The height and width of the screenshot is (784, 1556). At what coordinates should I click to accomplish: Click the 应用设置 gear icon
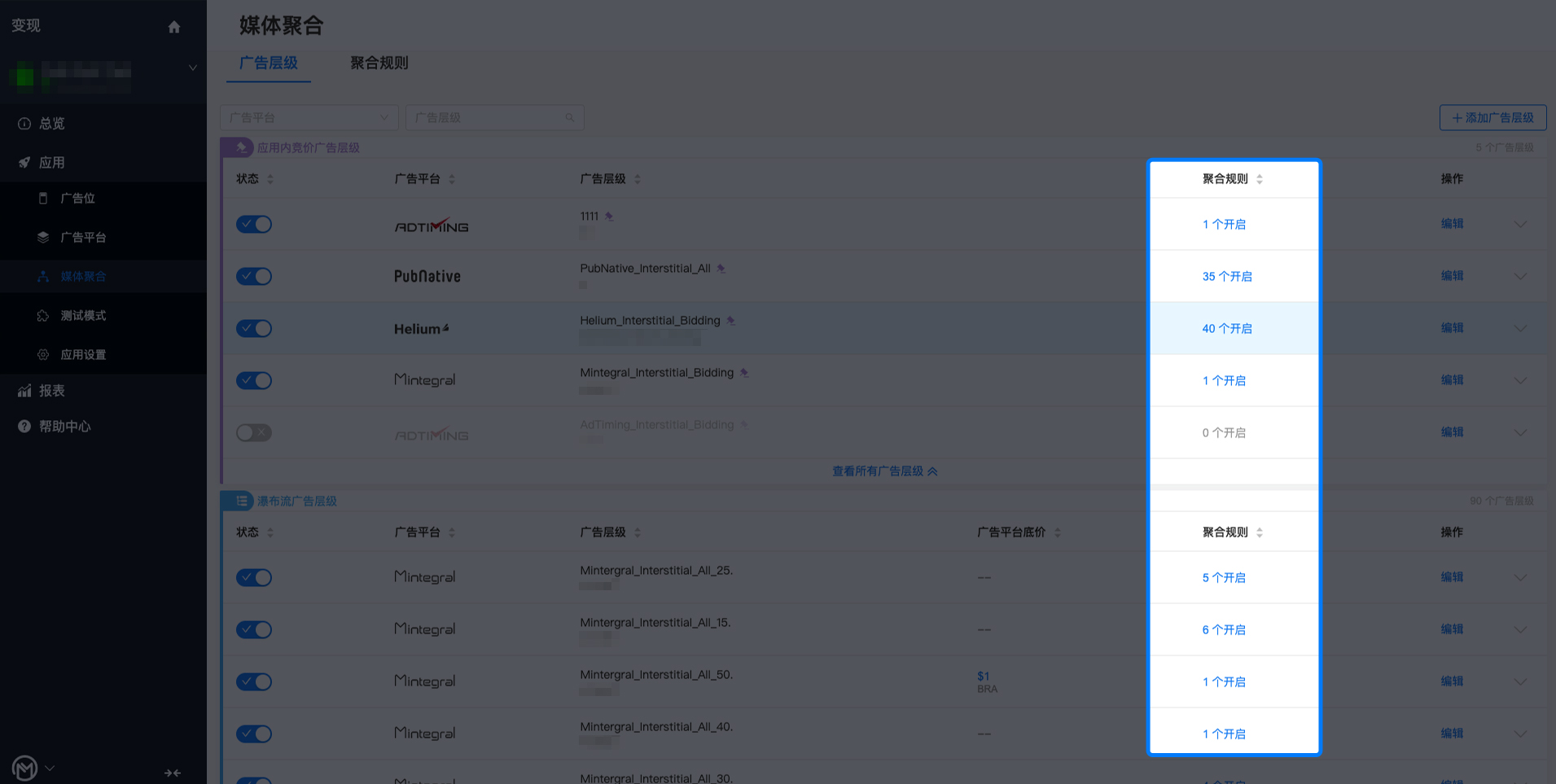point(43,355)
